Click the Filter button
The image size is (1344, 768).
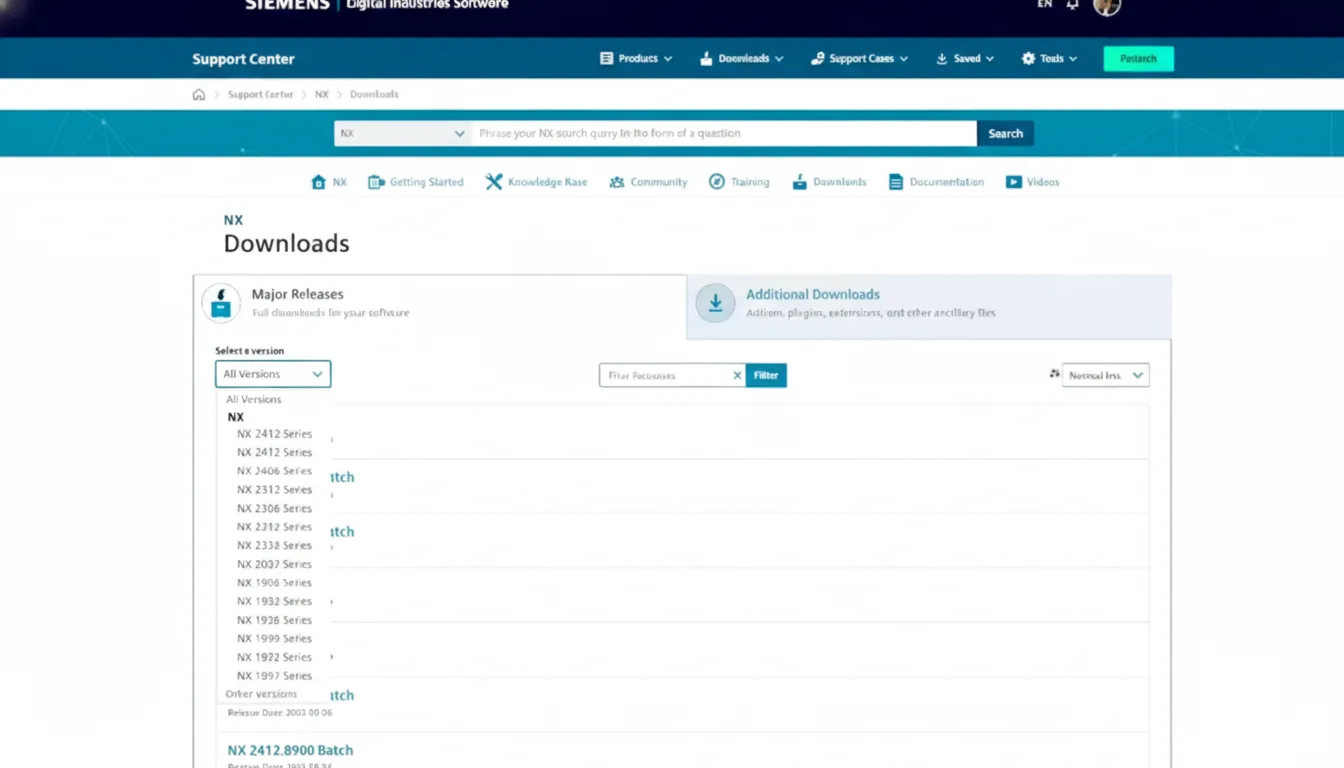(x=766, y=376)
